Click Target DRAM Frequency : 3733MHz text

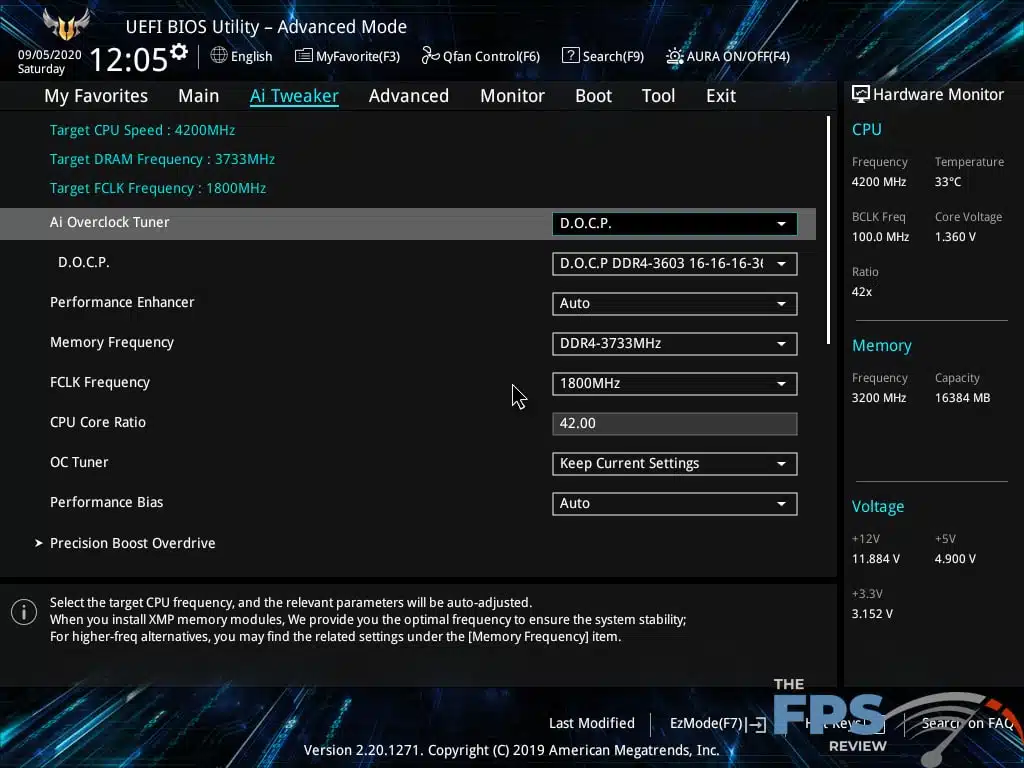click(162, 159)
